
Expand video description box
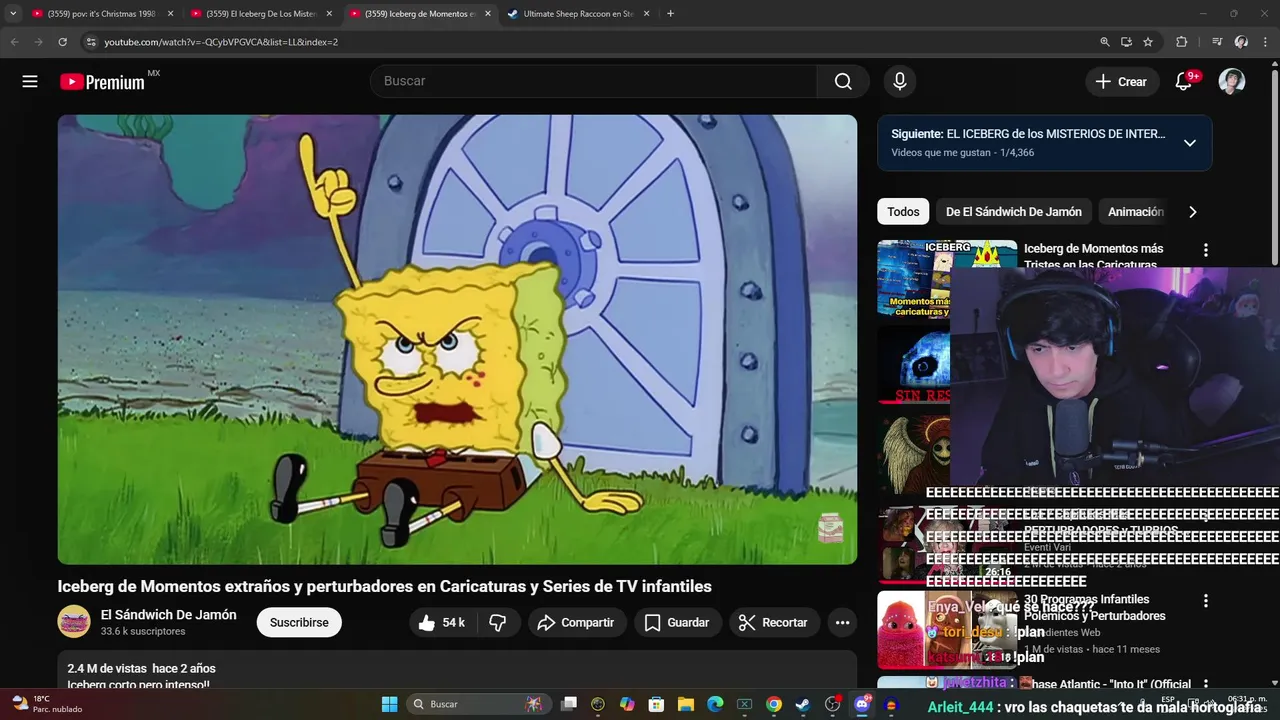(x=457, y=670)
